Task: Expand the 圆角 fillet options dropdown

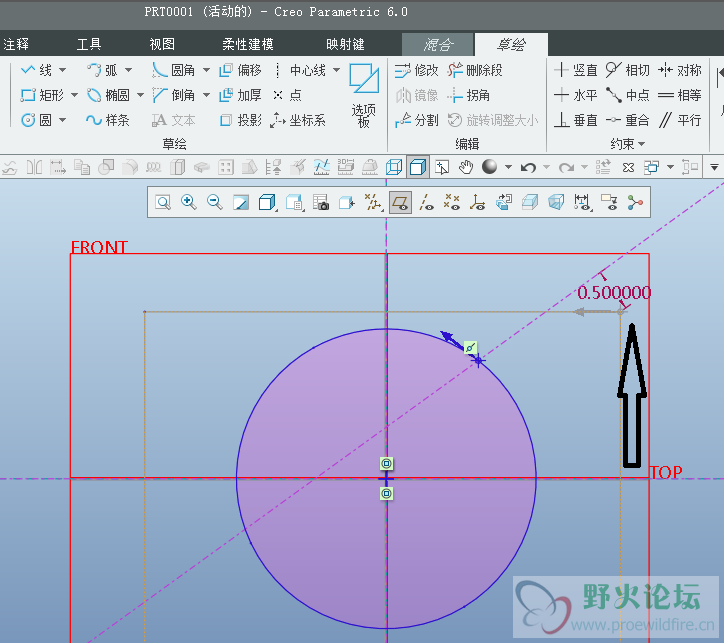Action: pyautogui.click(x=206, y=70)
